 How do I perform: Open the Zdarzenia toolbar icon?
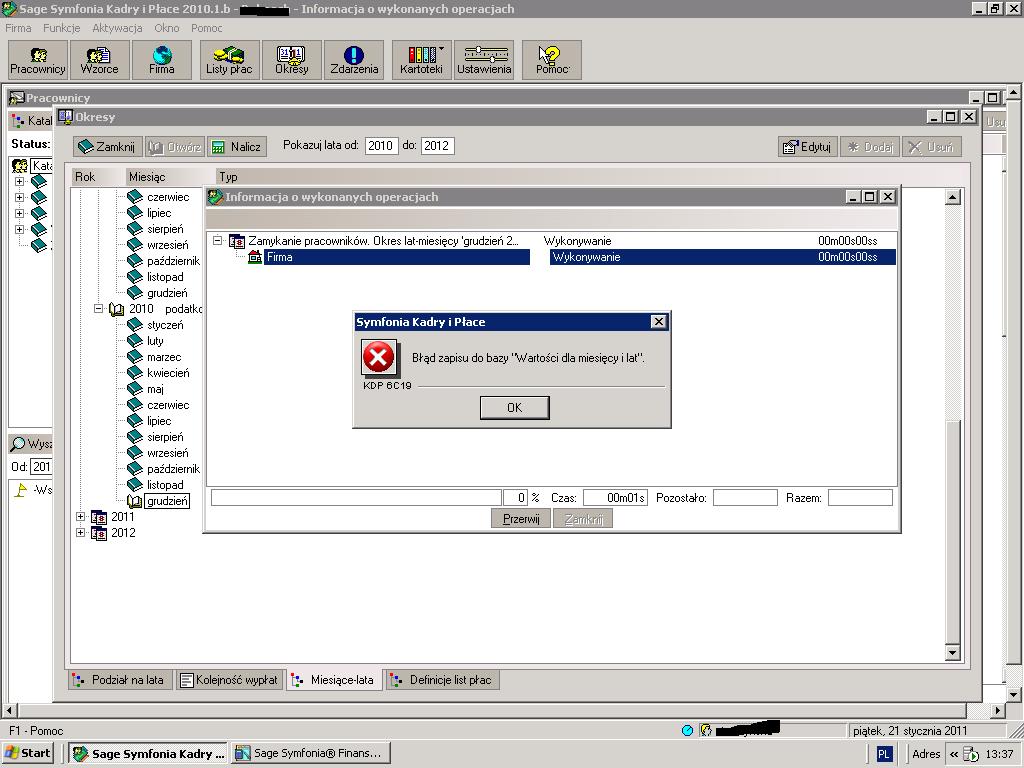coord(353,60)
